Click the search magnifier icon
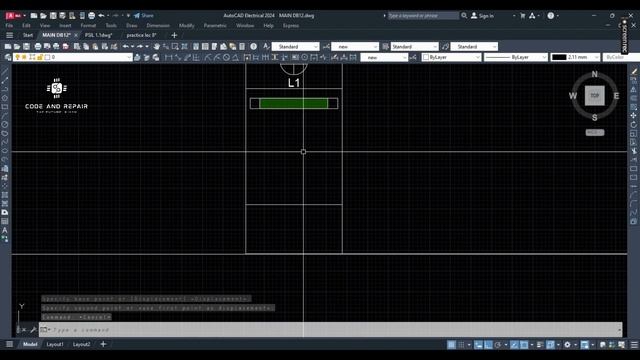The width and height of the screenshot is (640, 360). point(464,16)
